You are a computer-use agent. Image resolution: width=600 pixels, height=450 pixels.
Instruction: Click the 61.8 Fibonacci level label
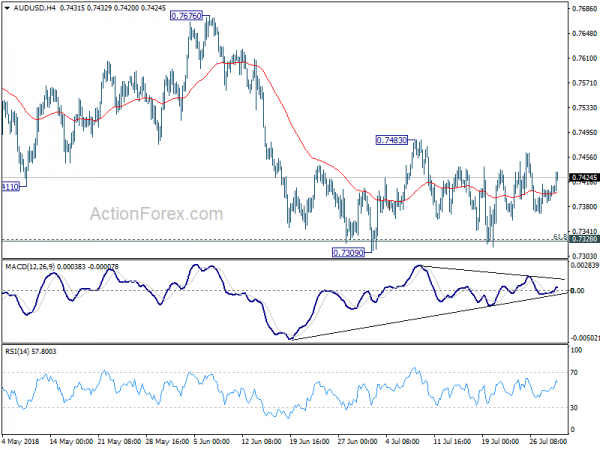(560, 237)
